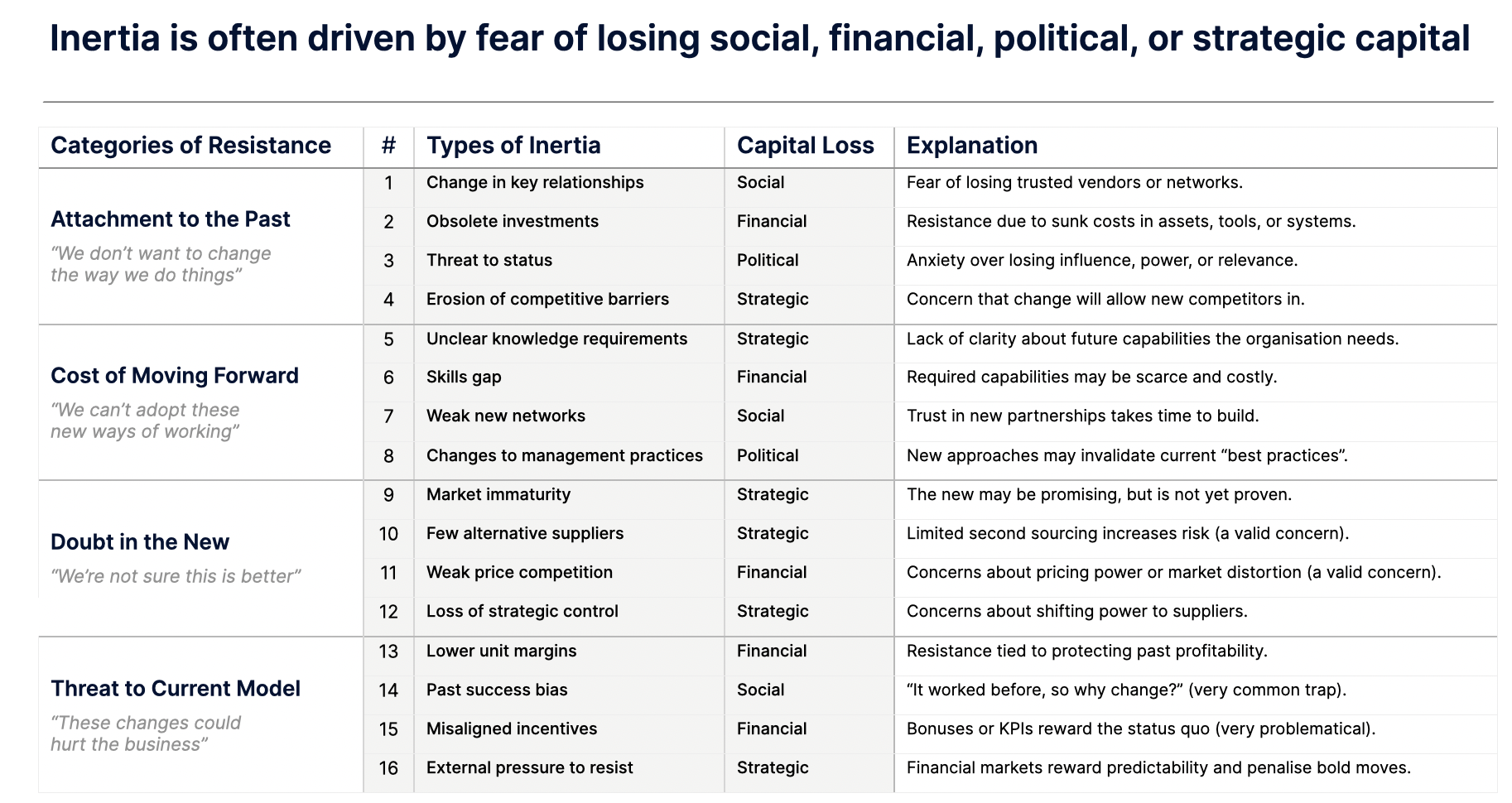Click the "Misaligned incentives" cell
Screen dimensions: 1512x803
(511, 729)
